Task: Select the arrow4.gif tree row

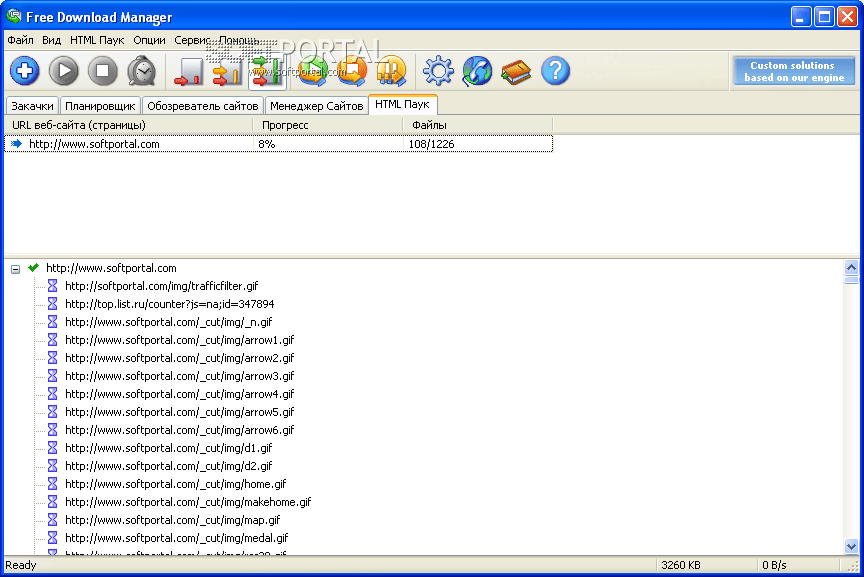Action: click(x=180, y=393)
